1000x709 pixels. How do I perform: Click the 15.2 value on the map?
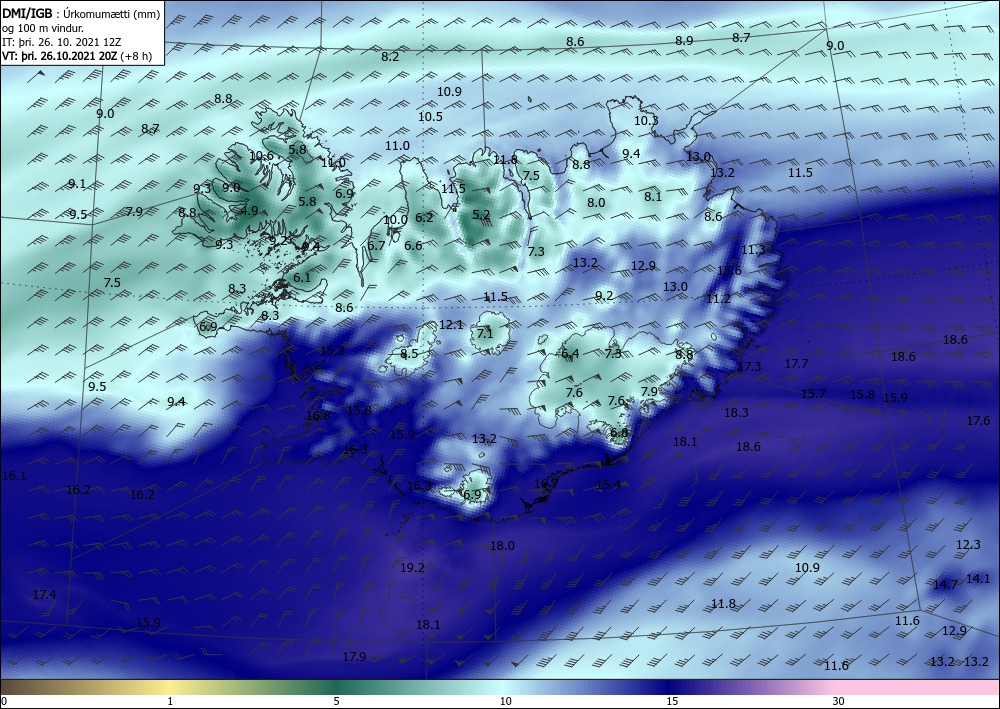332,350
